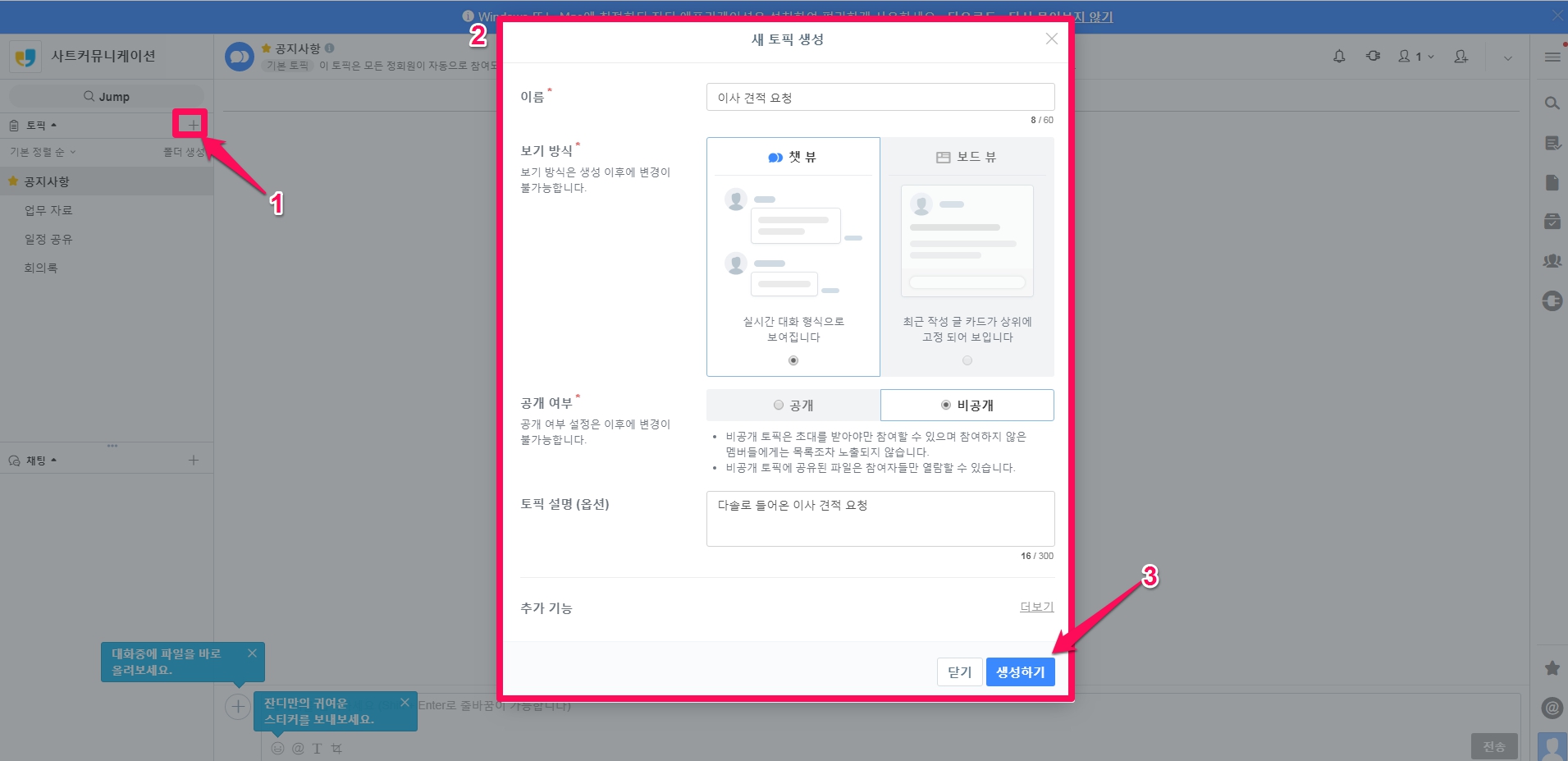1568x761 pixels.
Task: Open the notifications bell icon
Action: pos(1339,57)
